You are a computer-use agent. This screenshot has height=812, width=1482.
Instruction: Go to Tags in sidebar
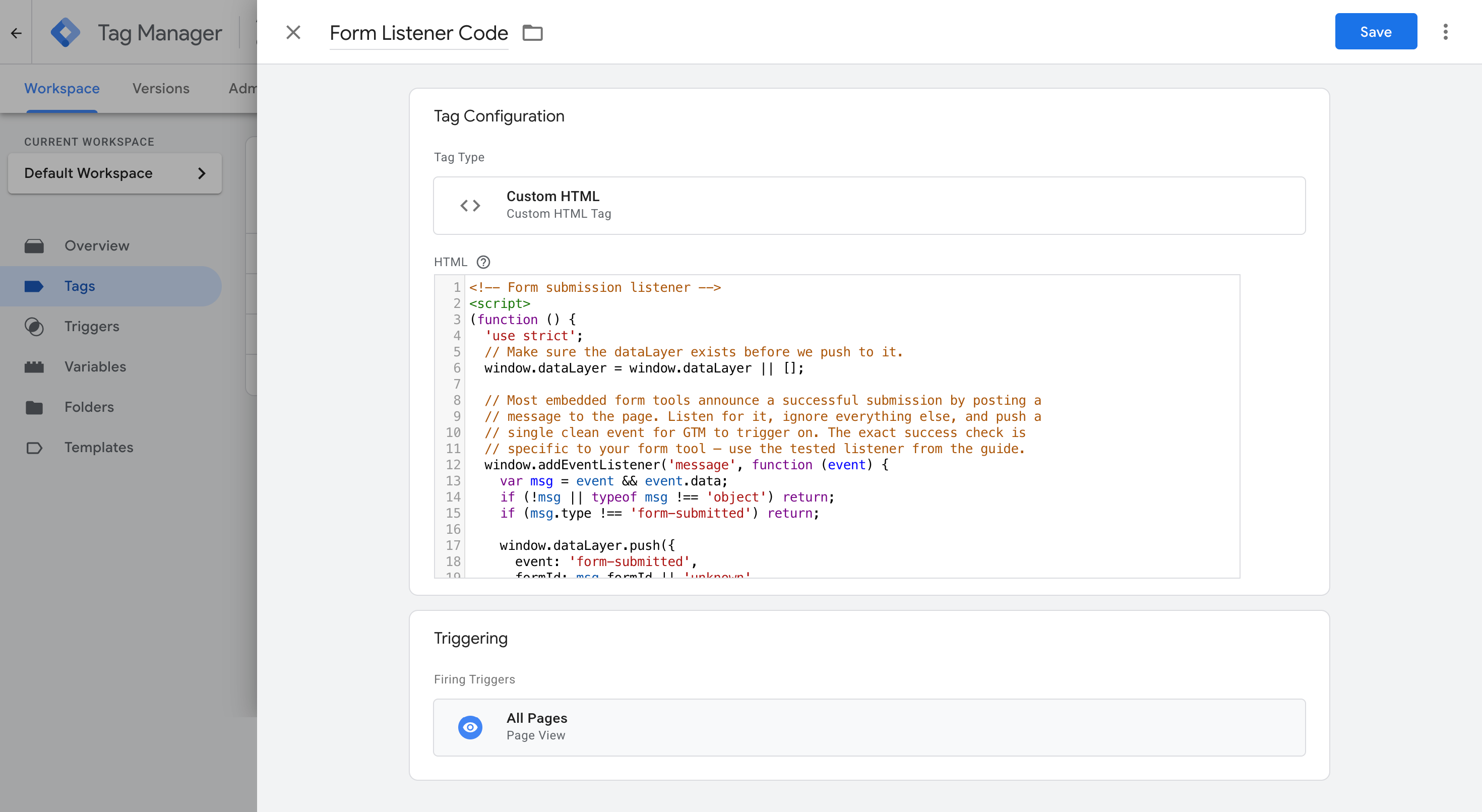[80, 286]
